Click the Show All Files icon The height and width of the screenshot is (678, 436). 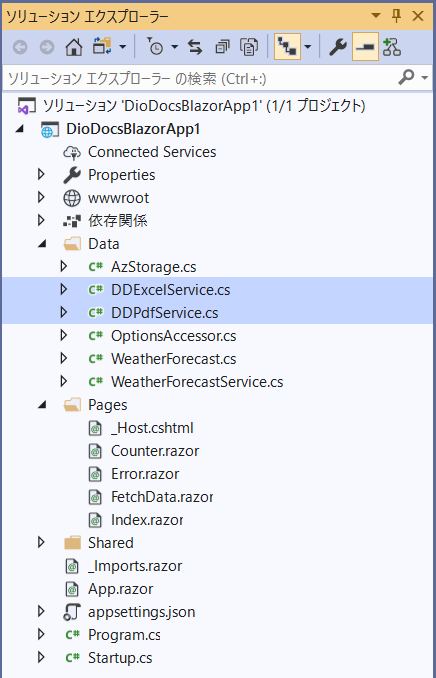click(x=249, y=47)
